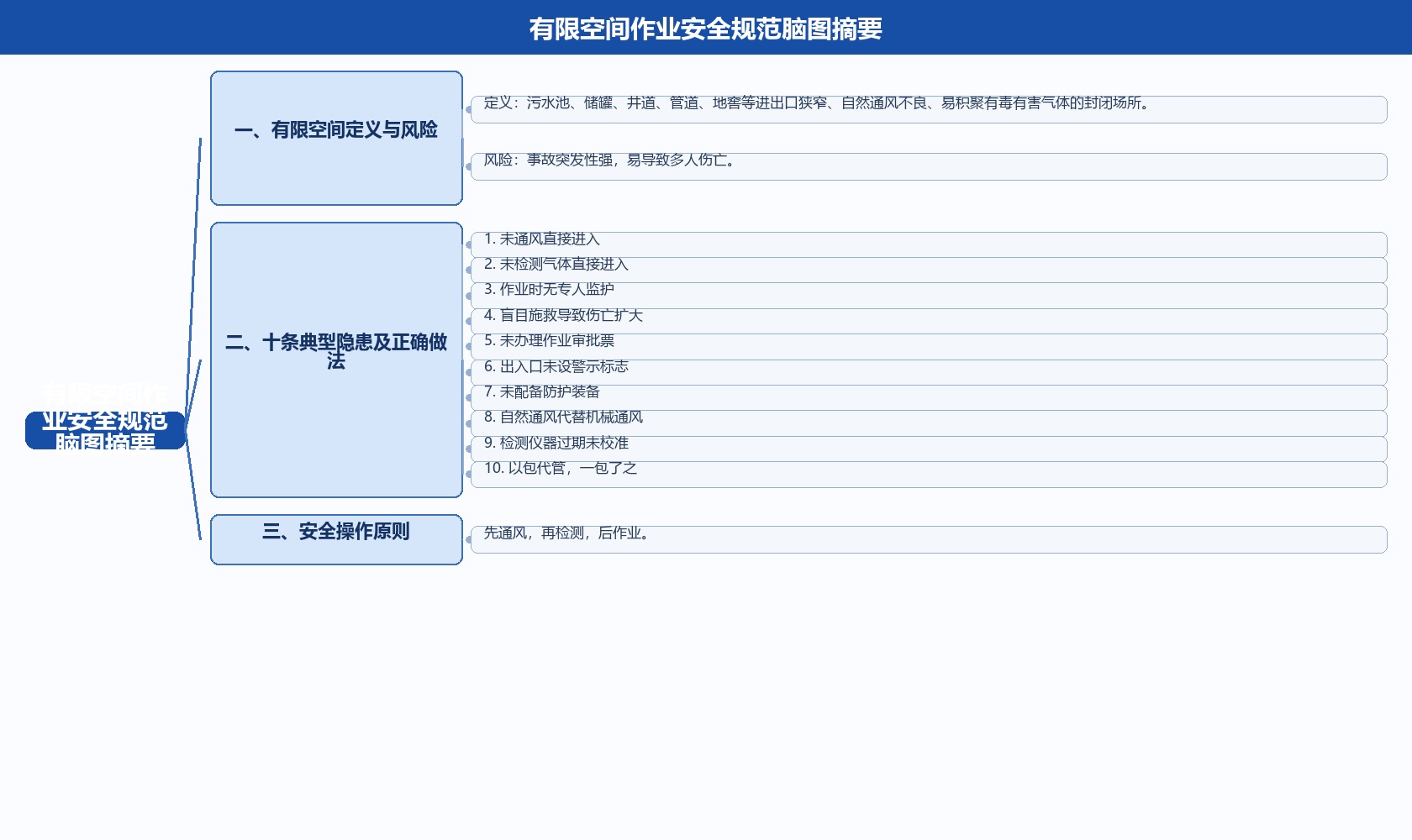Viewport: 1412px width, 840px height.
Task: Select the item 8. 自然通风代替机械通风
Action: coord(929,423)
